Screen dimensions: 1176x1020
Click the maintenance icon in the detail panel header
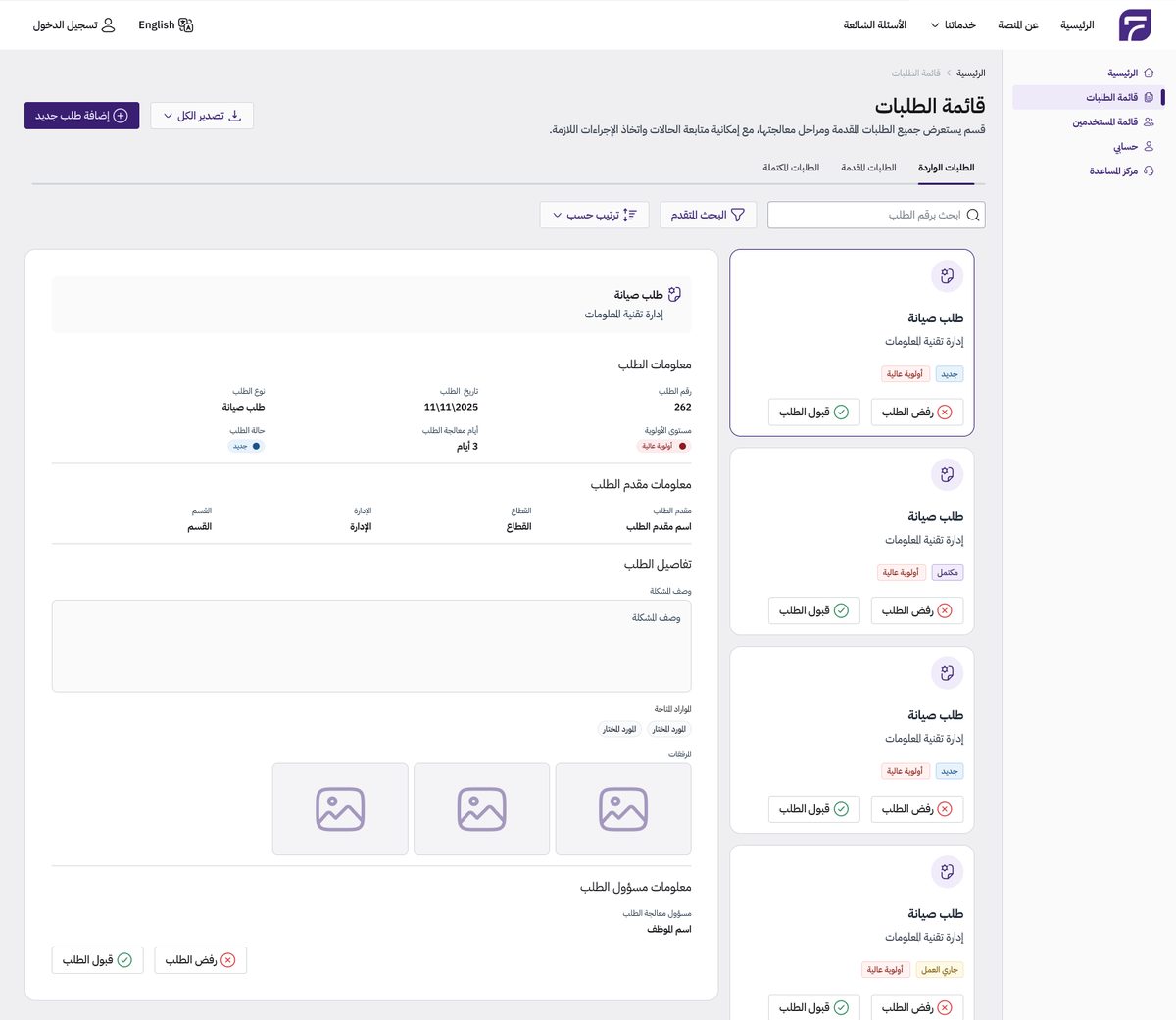tap(674, 294)
